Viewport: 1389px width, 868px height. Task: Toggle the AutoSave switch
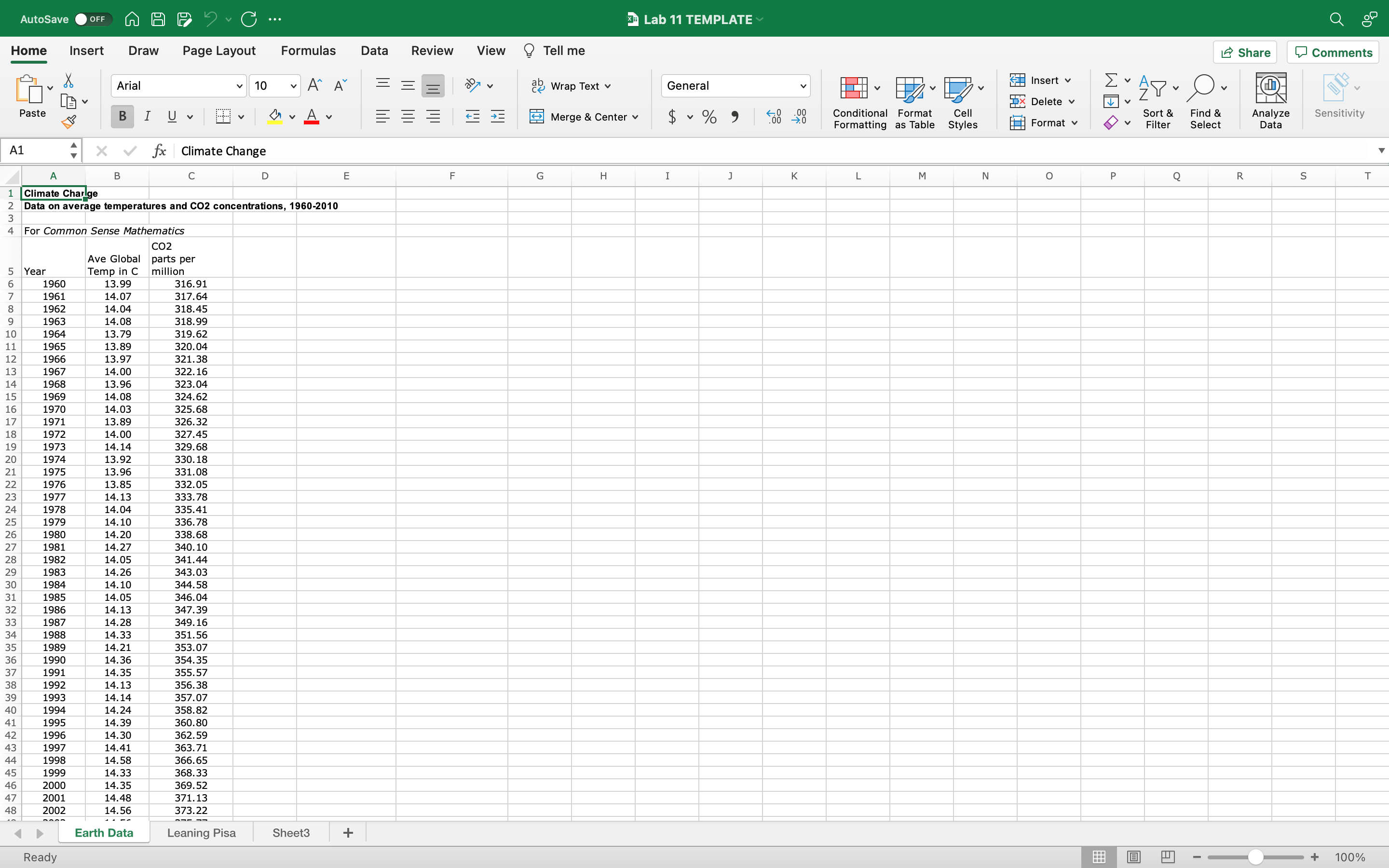click(x=91, y=19)
